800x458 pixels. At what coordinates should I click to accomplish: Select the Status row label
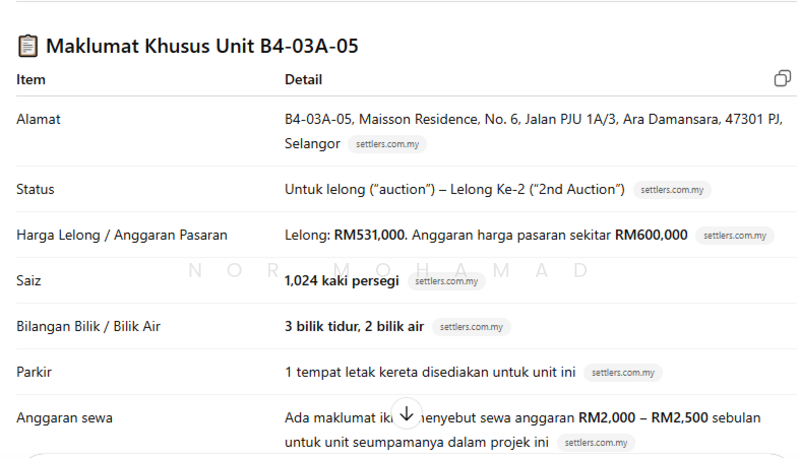click(x=35, y=189)
